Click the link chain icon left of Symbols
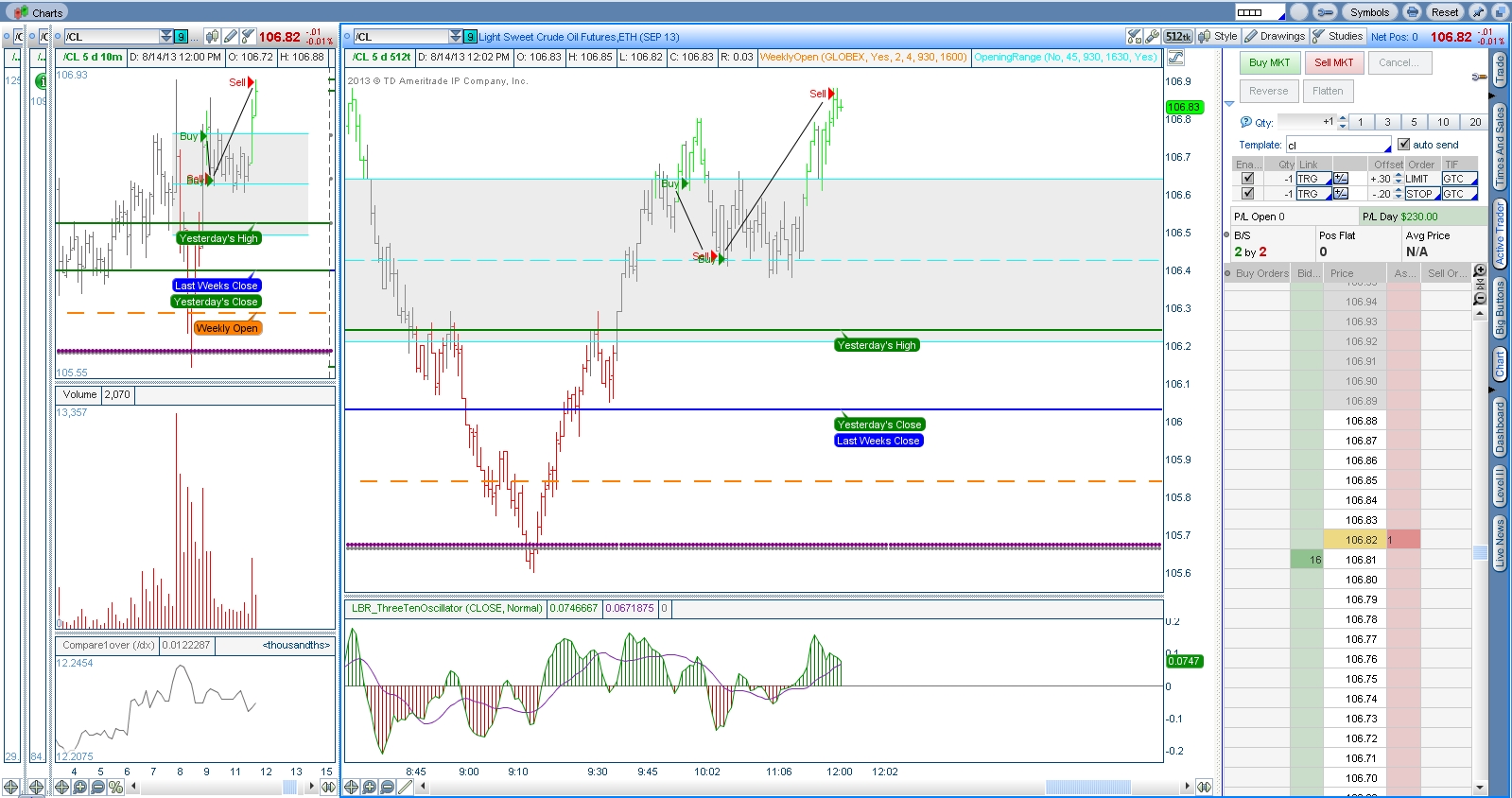 point(1325,12)
